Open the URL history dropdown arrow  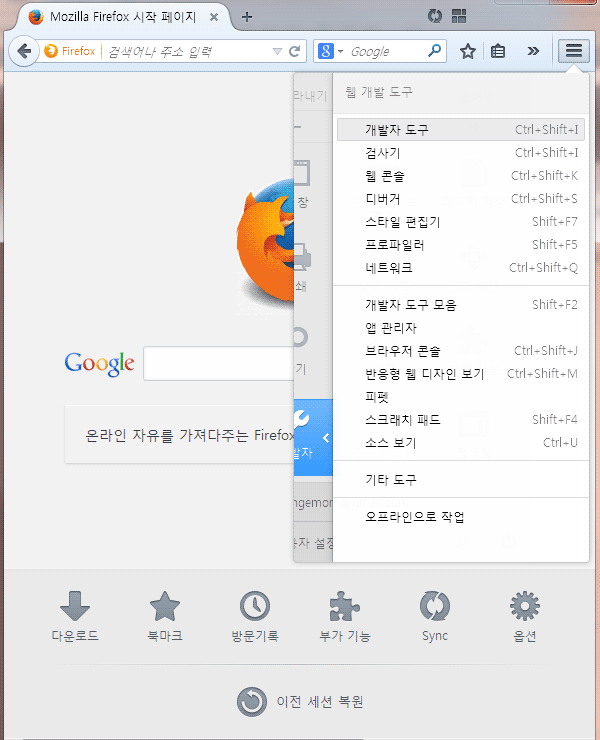coord(277,51)
